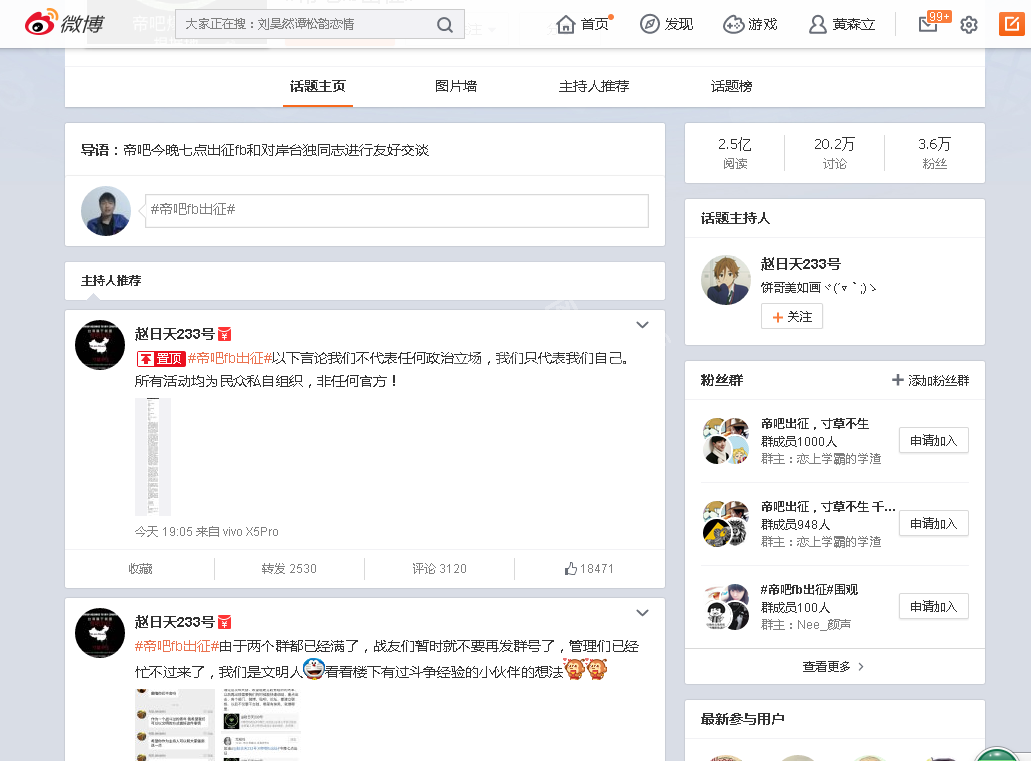Expand 查看更多 fan groups

(834, 667)
